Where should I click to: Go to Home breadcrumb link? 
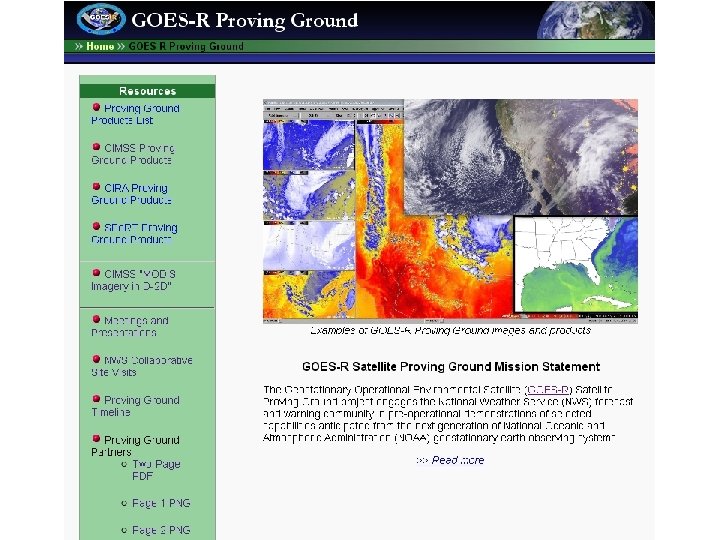pyautogui.click(x=100, y=46)
